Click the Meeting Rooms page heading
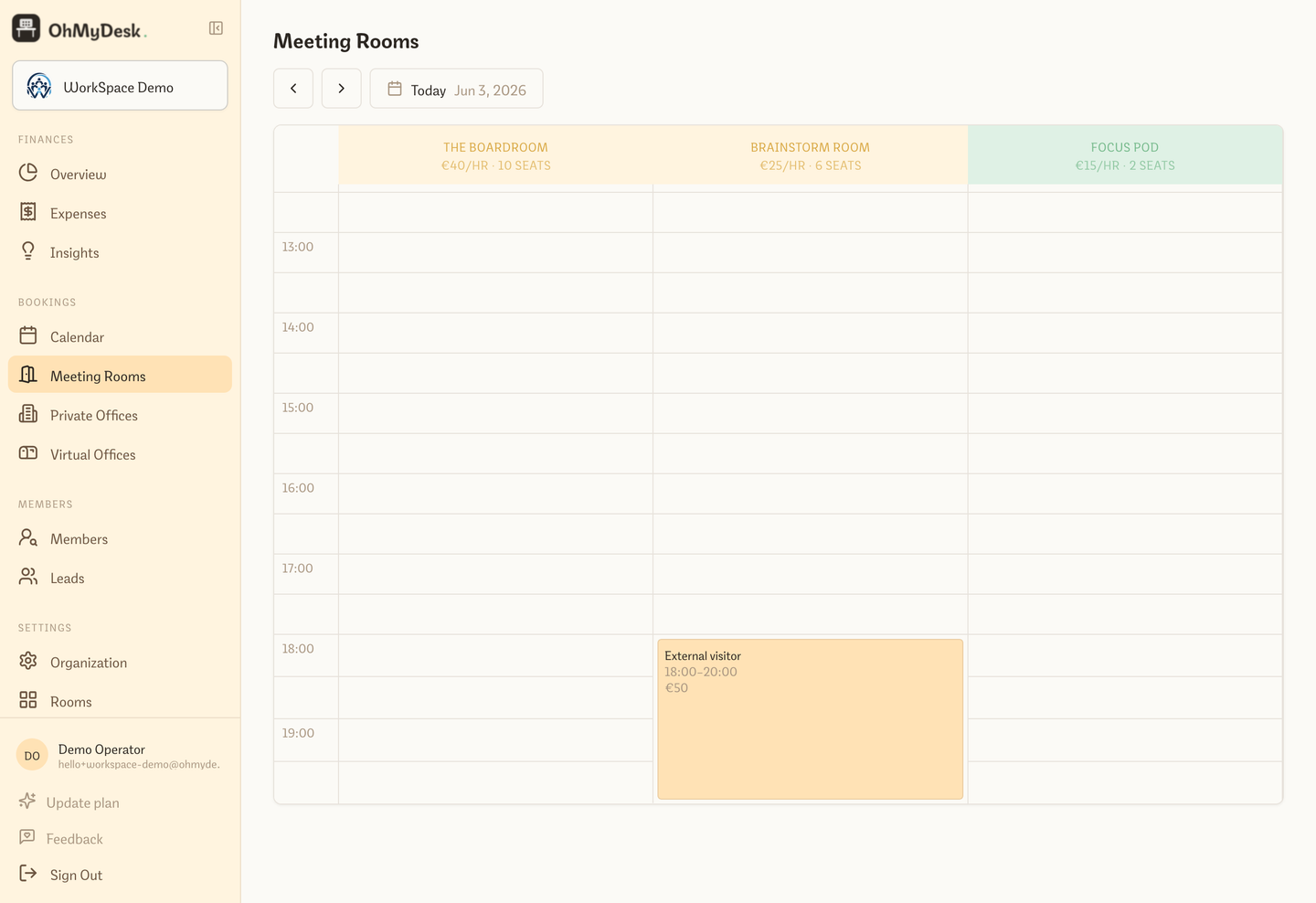 click(346, 41)
